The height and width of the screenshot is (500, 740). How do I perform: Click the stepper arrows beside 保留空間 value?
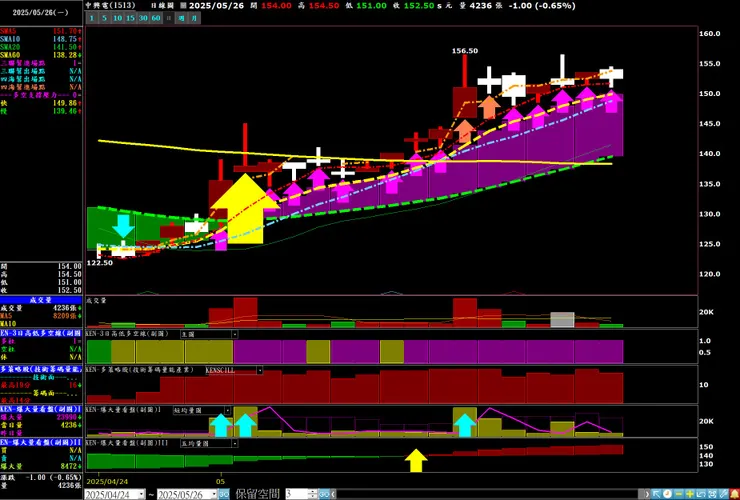coord(312,494)
